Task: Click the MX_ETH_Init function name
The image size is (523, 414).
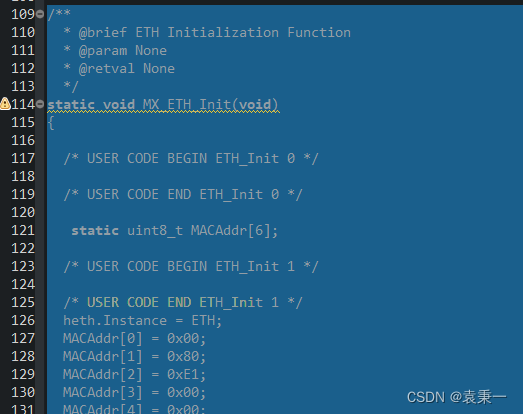Action: point(186,104)
